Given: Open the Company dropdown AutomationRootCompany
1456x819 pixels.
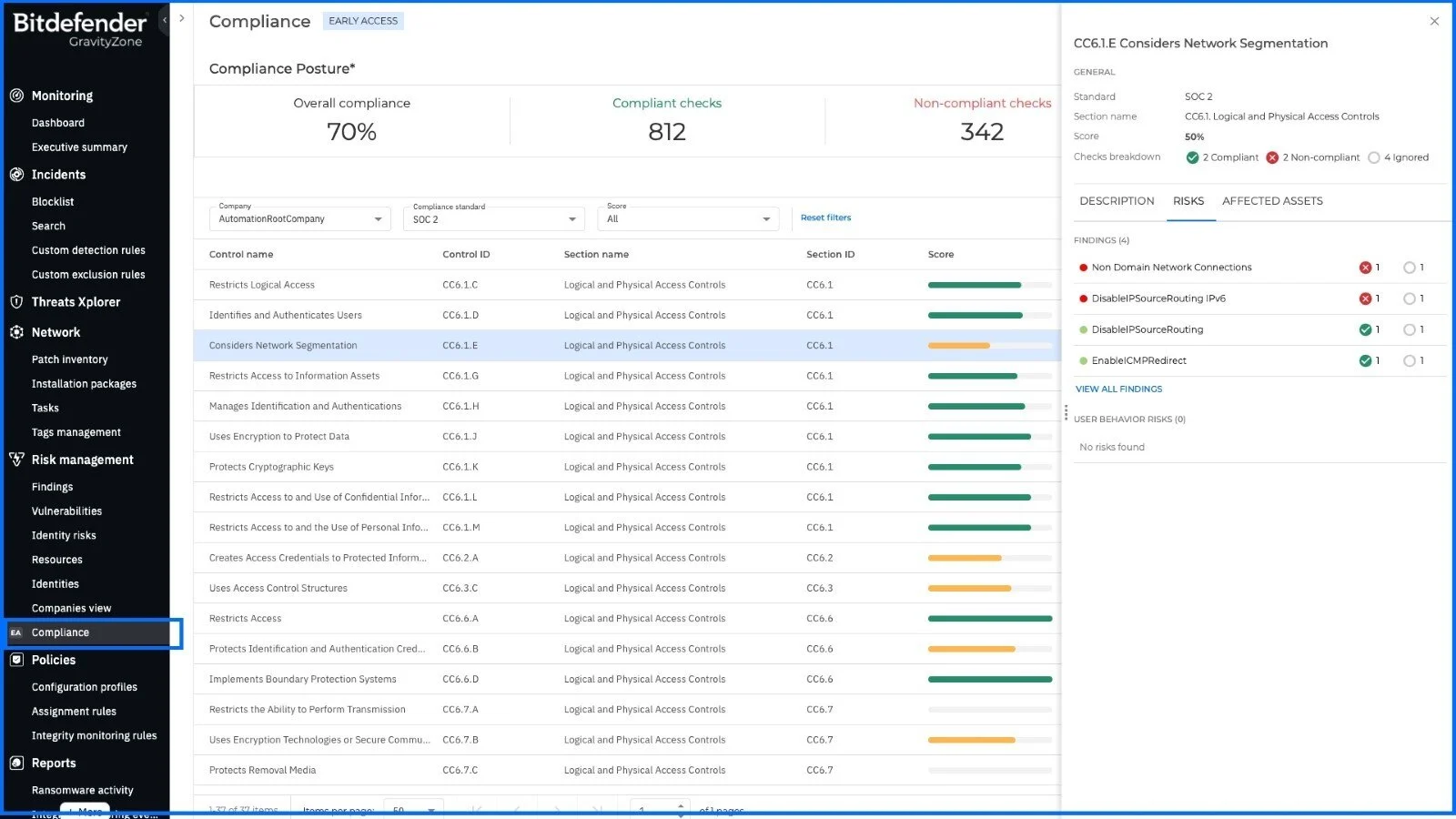Looking at the screenshot, I should click(299, 219).
